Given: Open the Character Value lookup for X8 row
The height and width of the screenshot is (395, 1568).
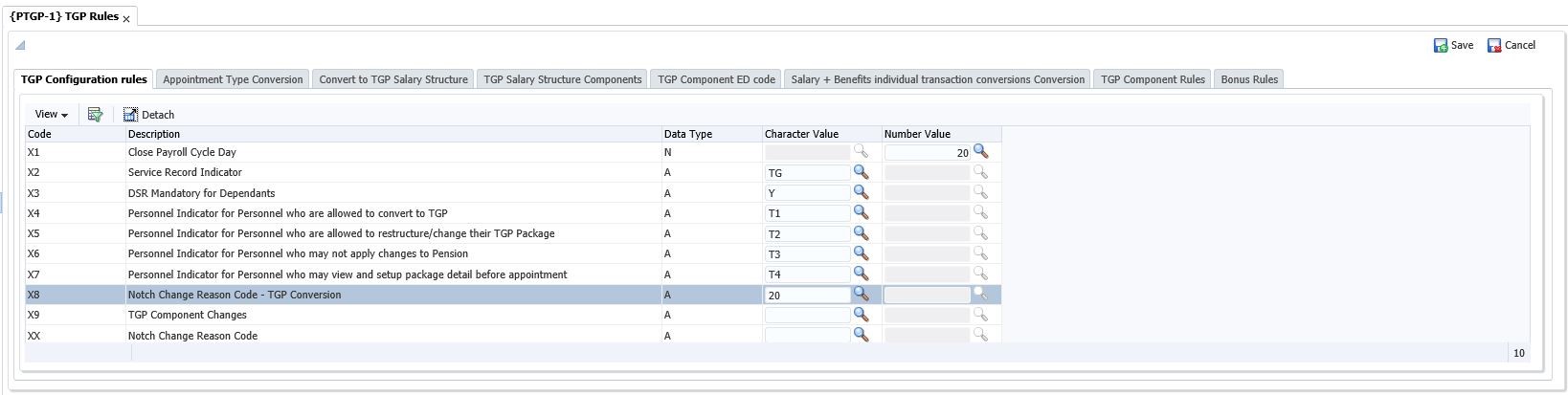Looking at the screenshot, I should [x=861, y=295].
